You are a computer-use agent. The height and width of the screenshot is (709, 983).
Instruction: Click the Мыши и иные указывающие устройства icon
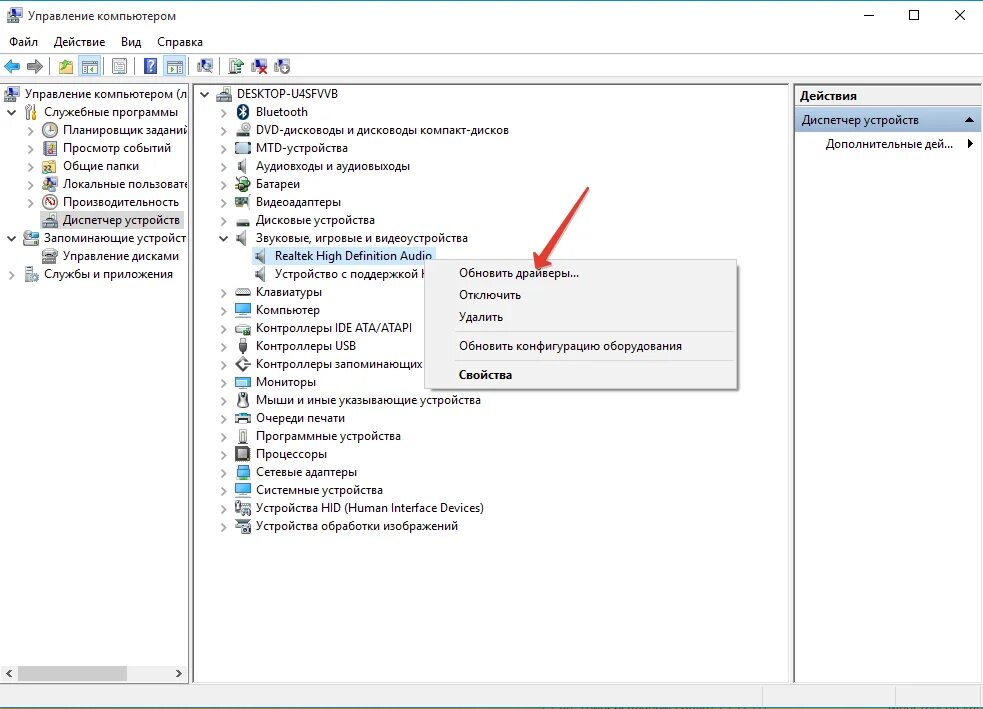click(x=243, y=400)
